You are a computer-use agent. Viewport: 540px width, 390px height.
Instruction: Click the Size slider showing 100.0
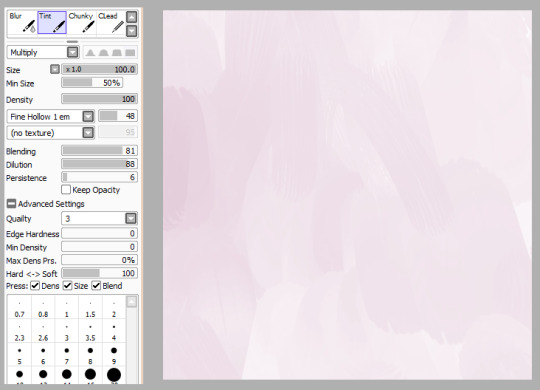(x=100, y=69)
